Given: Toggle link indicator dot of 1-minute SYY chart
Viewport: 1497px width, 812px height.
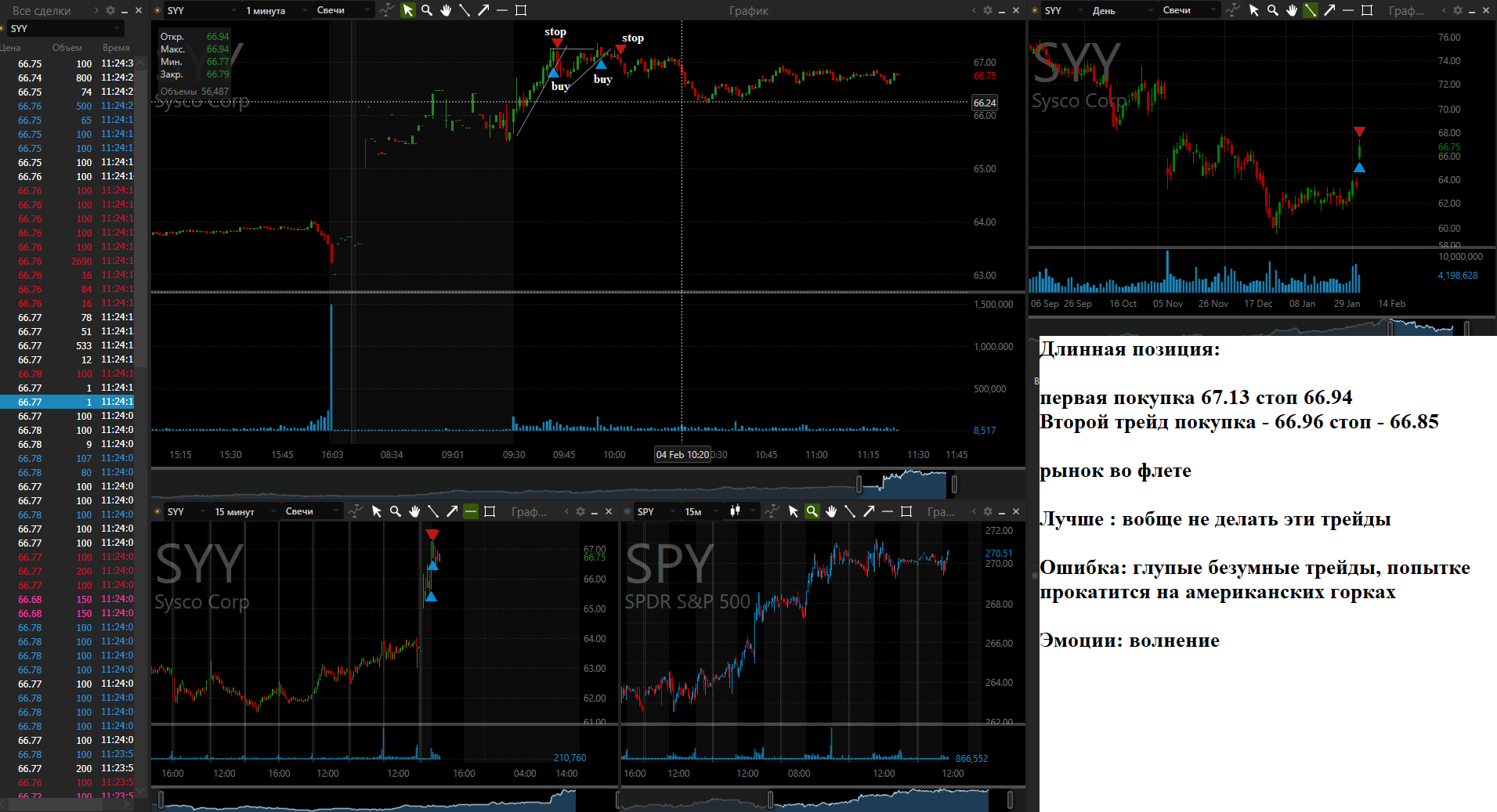Looking at the screenshot, I should click(x=157, y=10).
